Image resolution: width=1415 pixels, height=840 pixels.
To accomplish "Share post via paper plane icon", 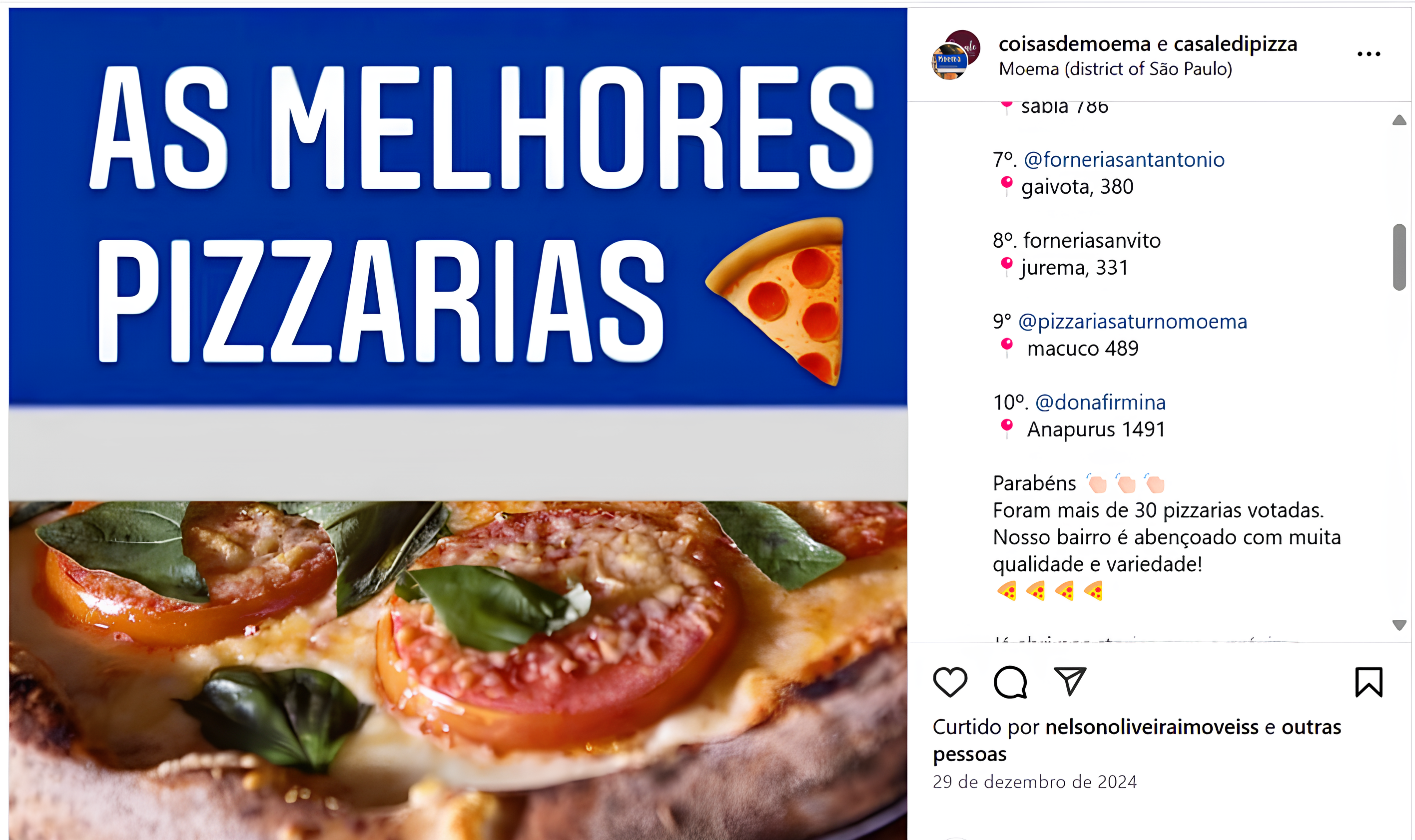I will [x=1070, y=681].
